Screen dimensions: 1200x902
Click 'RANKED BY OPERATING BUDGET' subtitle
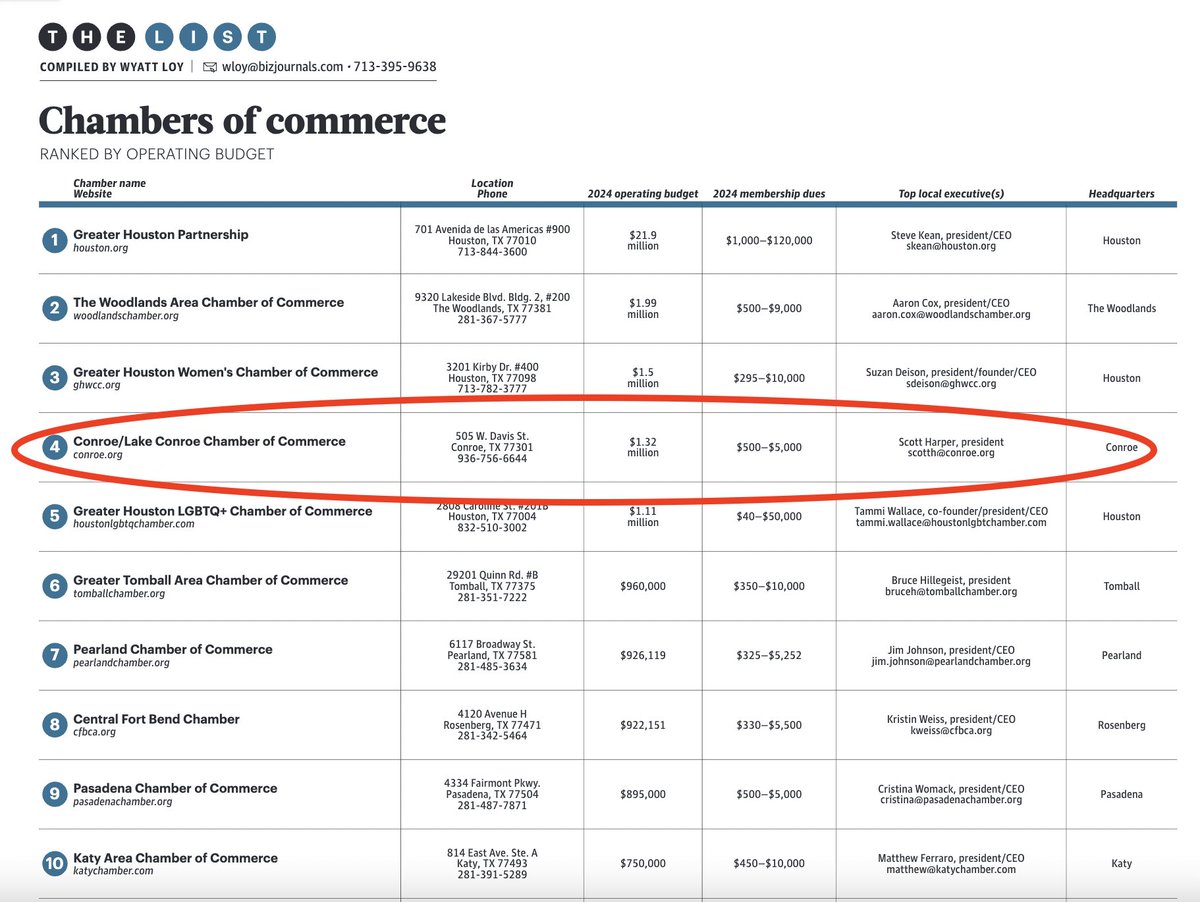click(x=157, y=155)
